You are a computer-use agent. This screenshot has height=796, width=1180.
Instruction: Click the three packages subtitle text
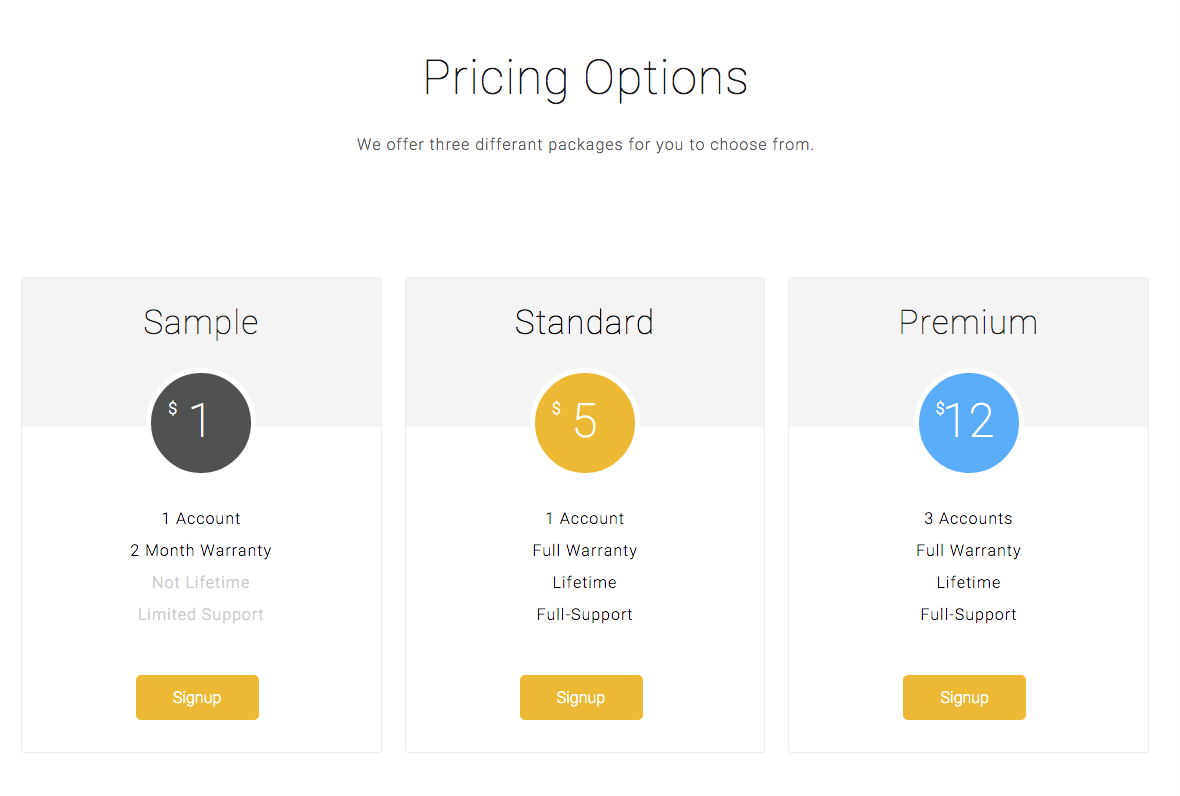(x=585, y=144)
